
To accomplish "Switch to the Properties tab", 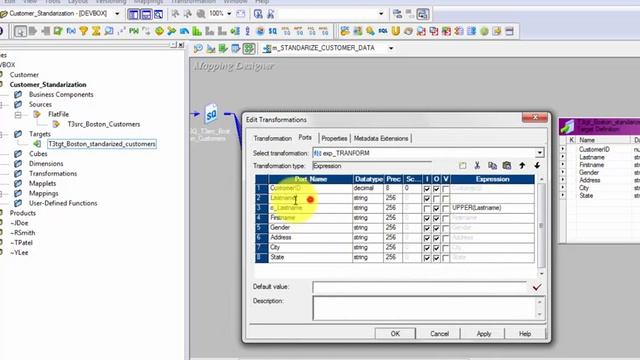I will tap(334, 138).
